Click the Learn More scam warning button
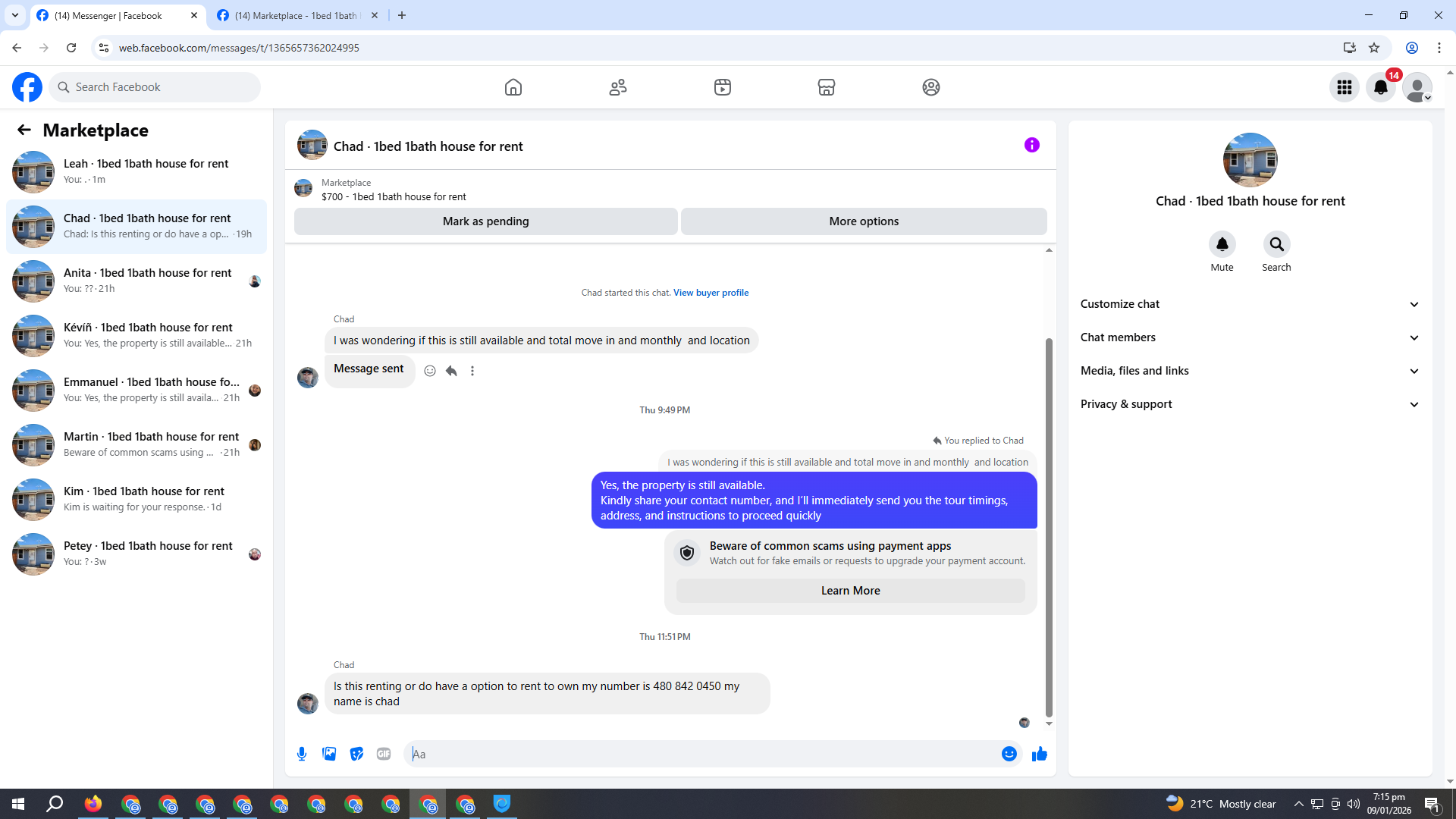 850,591
